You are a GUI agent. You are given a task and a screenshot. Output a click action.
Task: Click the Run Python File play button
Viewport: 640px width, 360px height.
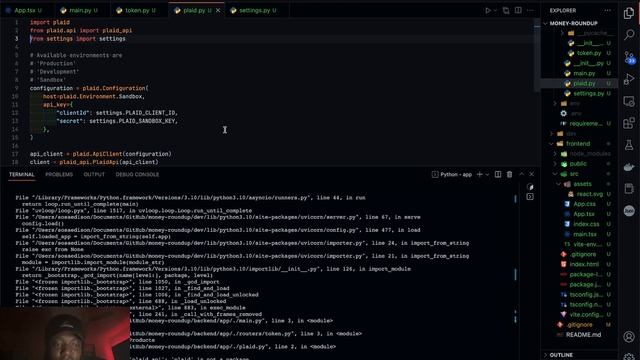(488, 11)
